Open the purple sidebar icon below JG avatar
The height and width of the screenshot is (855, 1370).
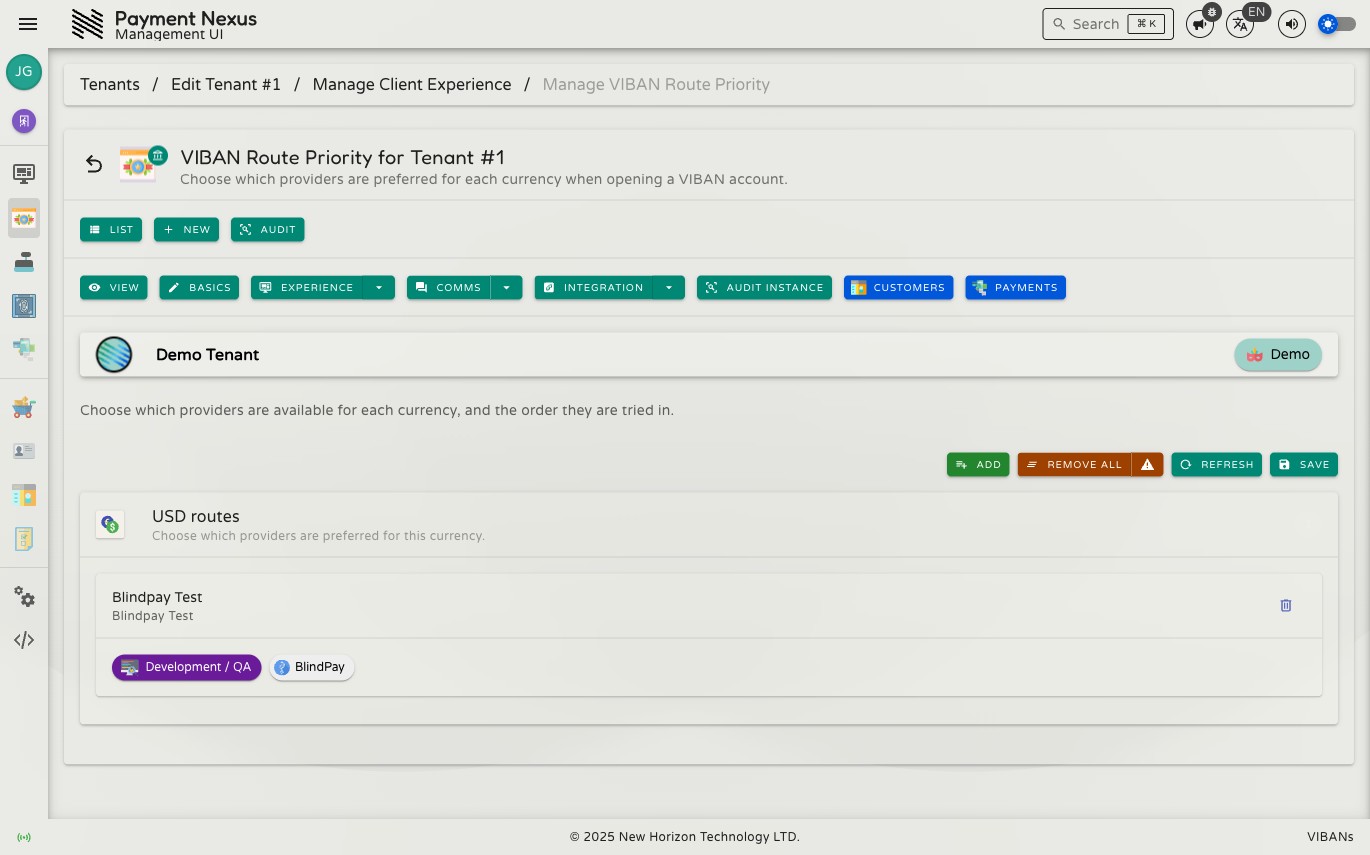click(24, 121)
